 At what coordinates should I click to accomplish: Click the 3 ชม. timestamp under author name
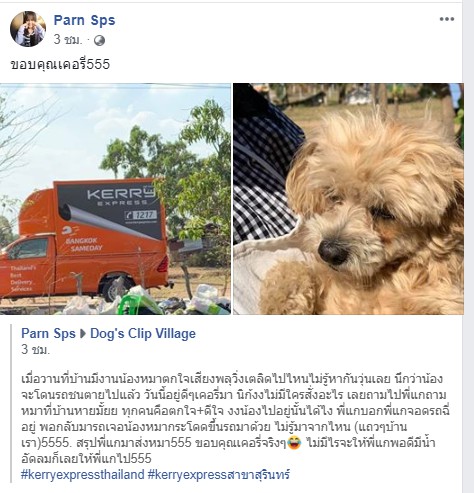(x=68, y=40)
